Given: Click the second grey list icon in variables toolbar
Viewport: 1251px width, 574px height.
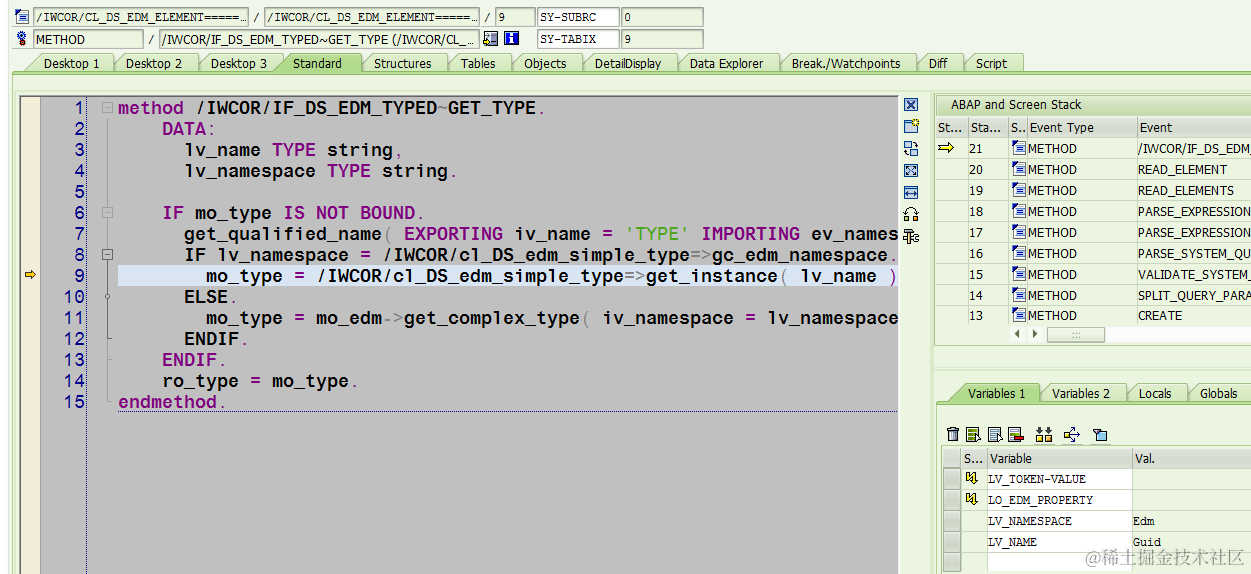Looking at the screenshot, I should (995, 434).
